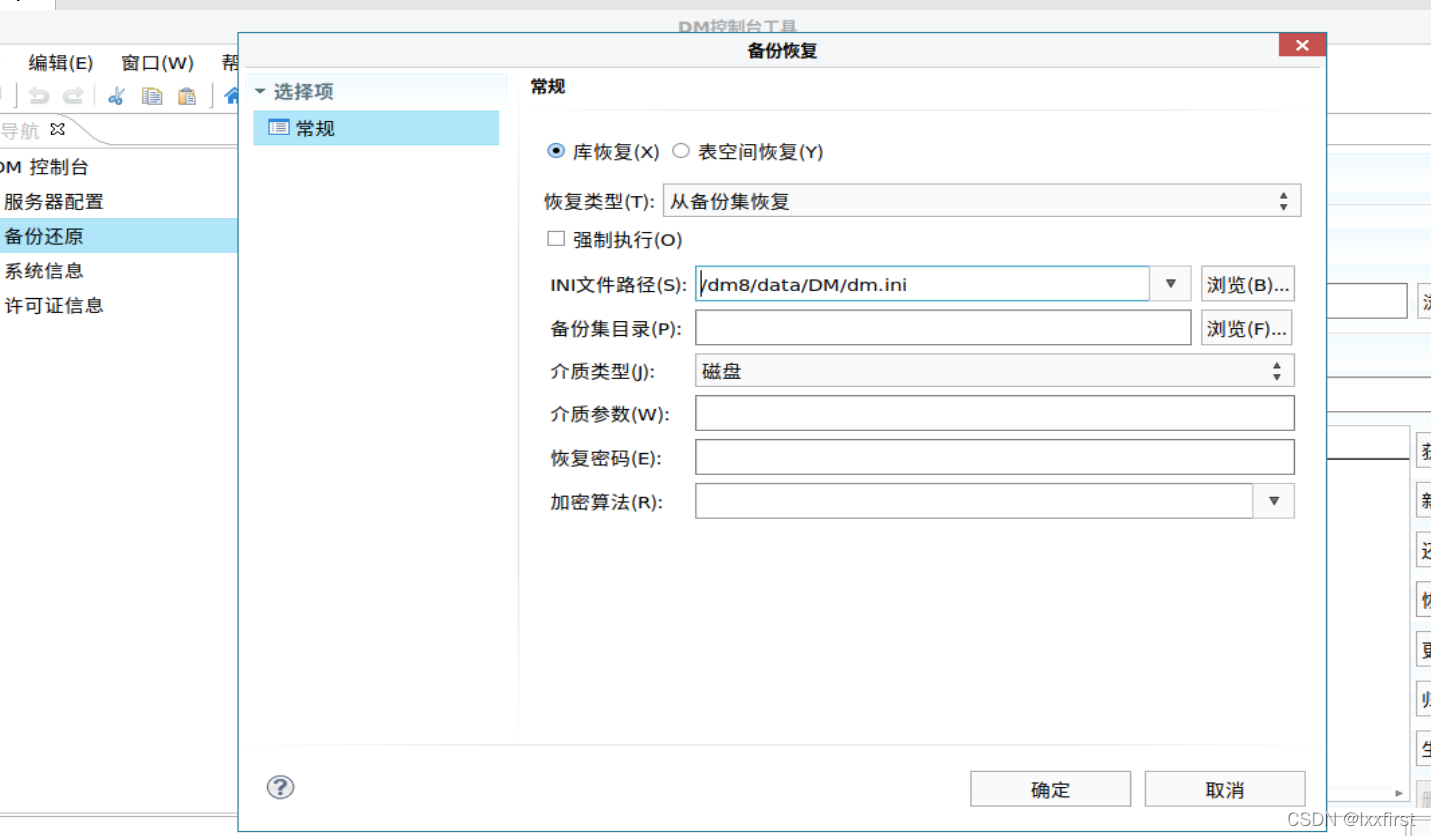Click the 介质参数(W) input field

tap(995, 413)
